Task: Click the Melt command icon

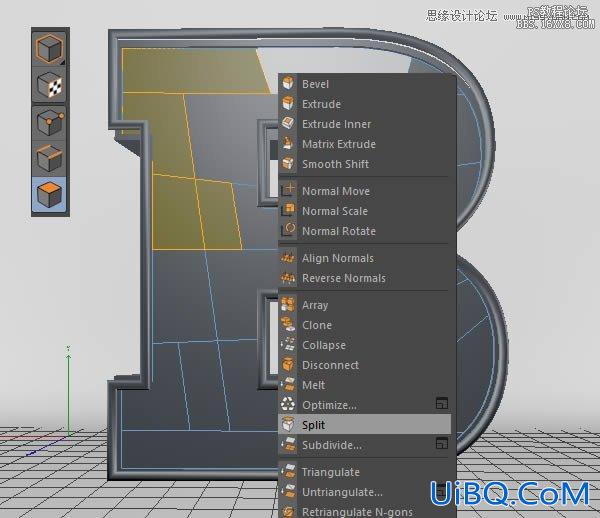Action: coord(288,384)
